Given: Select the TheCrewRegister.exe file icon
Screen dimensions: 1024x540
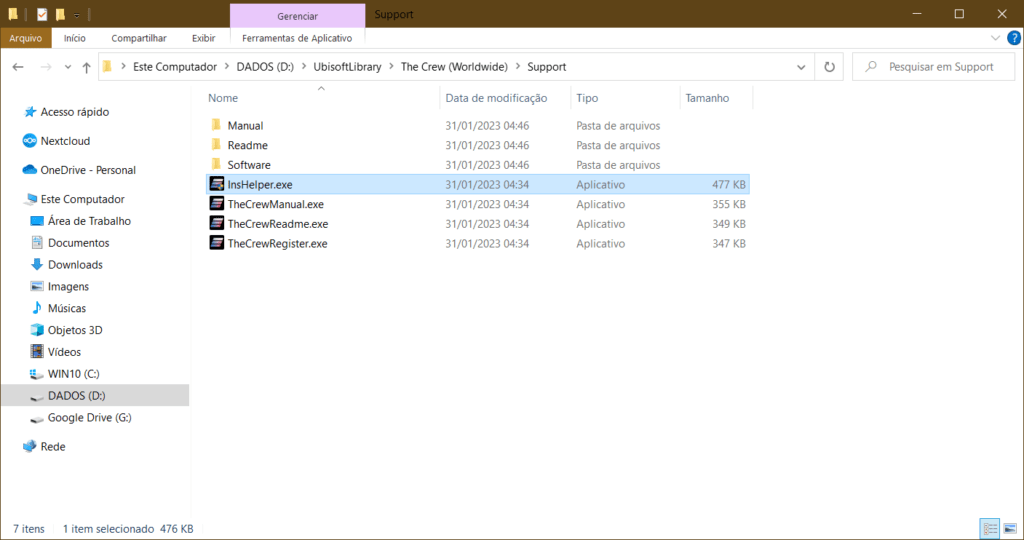Looking at the screenshot, I should 216,243.
